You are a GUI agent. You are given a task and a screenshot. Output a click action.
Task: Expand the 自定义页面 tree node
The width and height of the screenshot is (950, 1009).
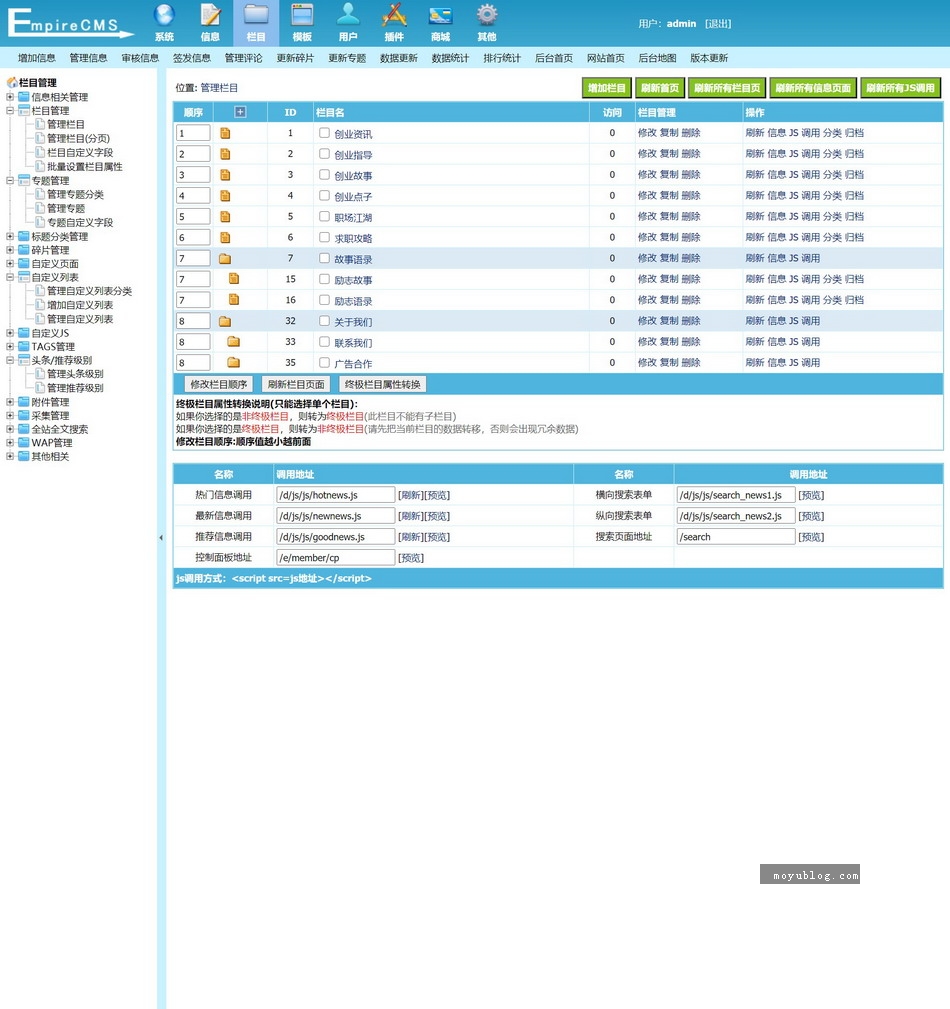10,263
